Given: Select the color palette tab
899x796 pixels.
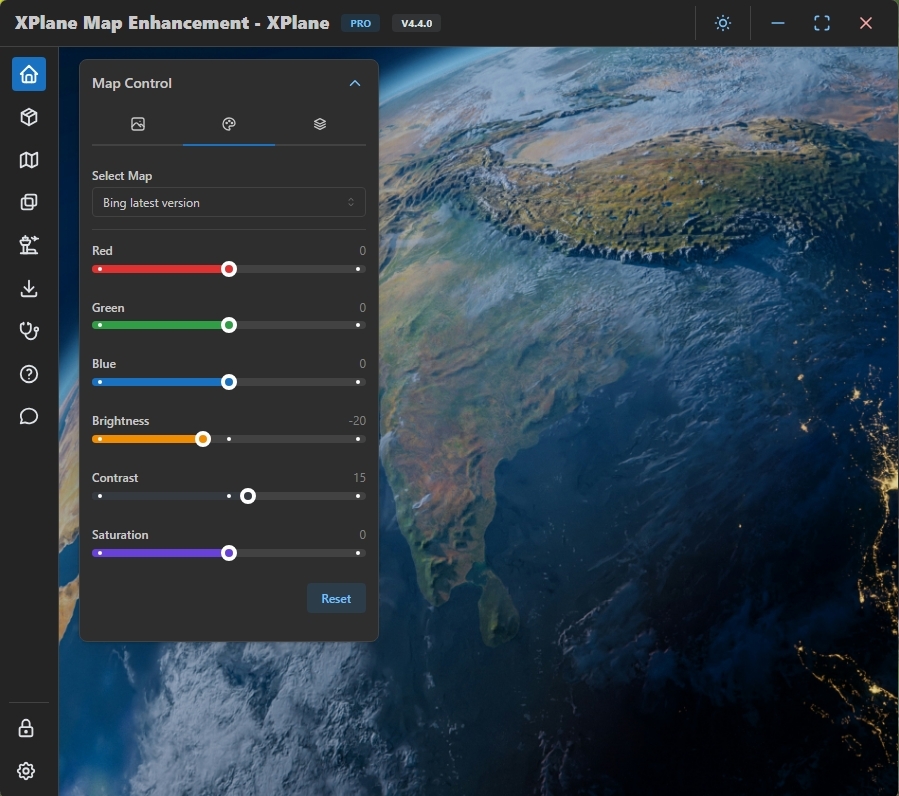Looking at the screenshot, I should point(228,124).
